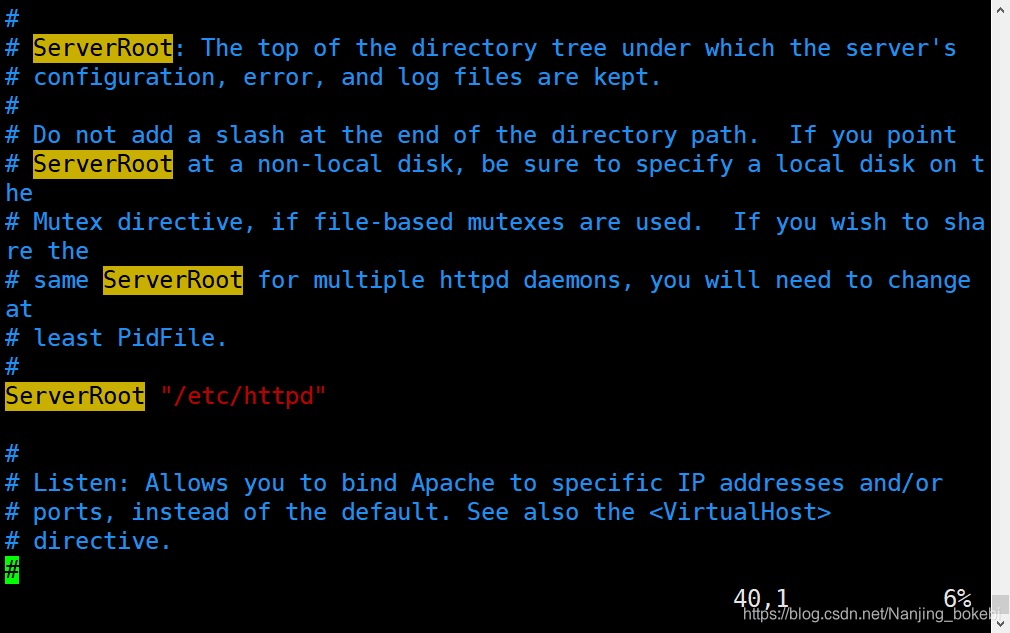Click the highlighted ServerRoot in the first comment line
The width and height of the screenshot is (1010, 633).
(103, 48)
